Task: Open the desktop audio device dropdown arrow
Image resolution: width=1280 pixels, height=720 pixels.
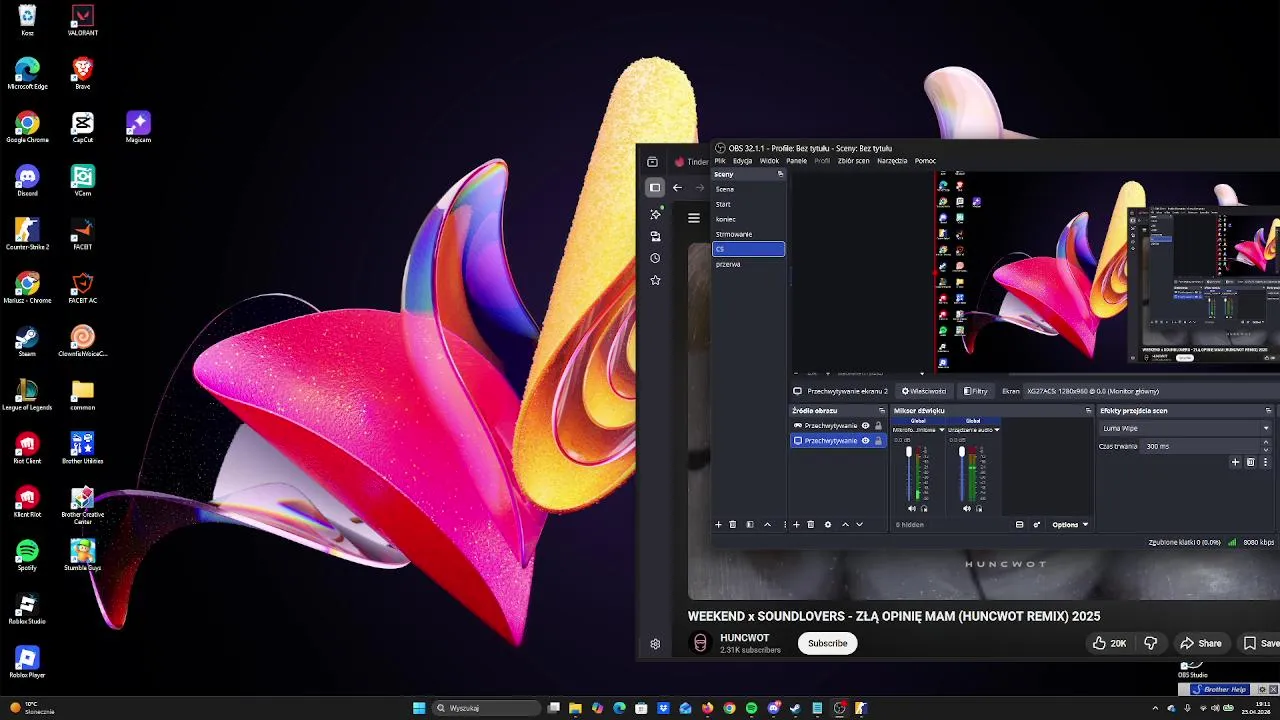Action: [x=996, y=430]
